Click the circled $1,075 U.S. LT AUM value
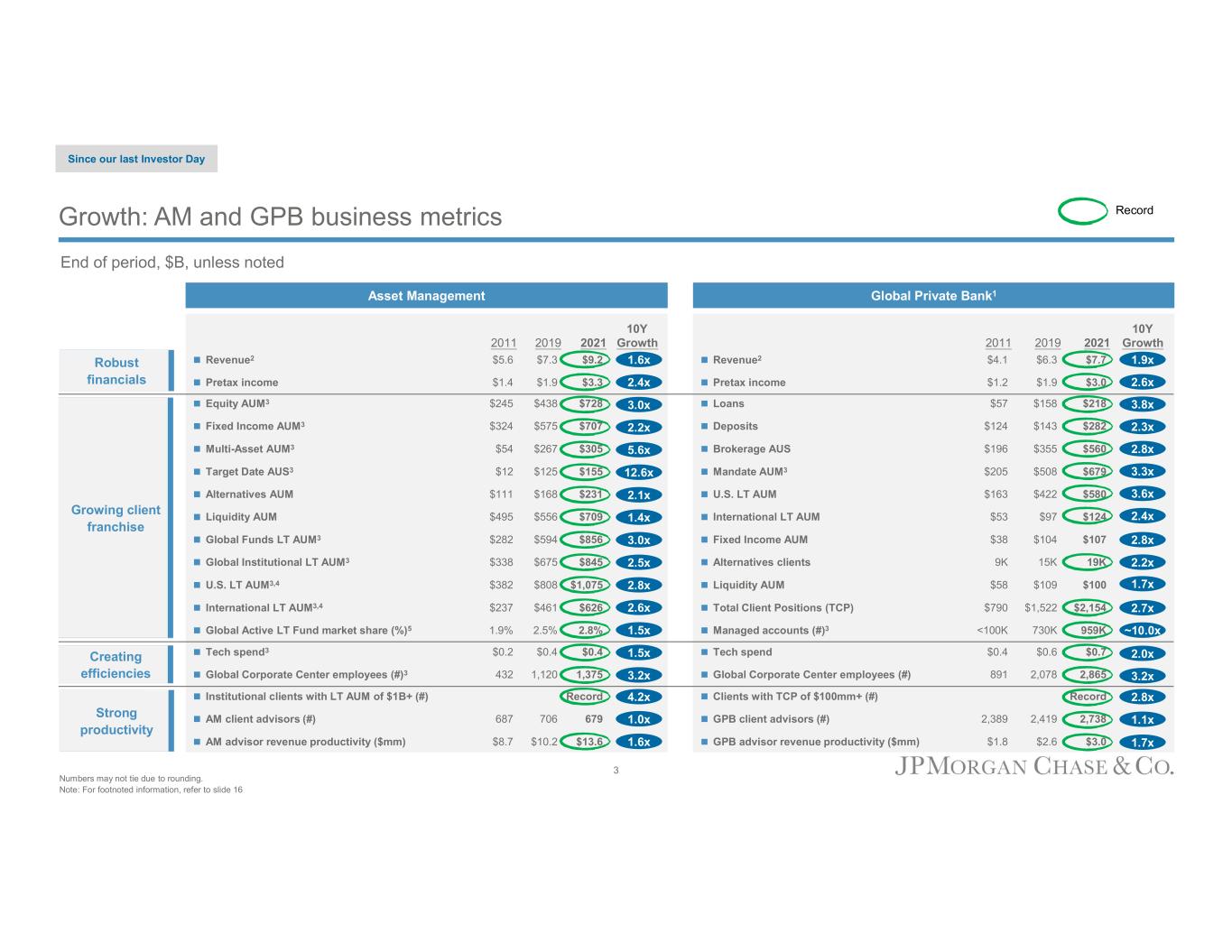Image resolution: width=1232 pixels, height=952 pixels. pyautogui.click(x=587, y=585)
